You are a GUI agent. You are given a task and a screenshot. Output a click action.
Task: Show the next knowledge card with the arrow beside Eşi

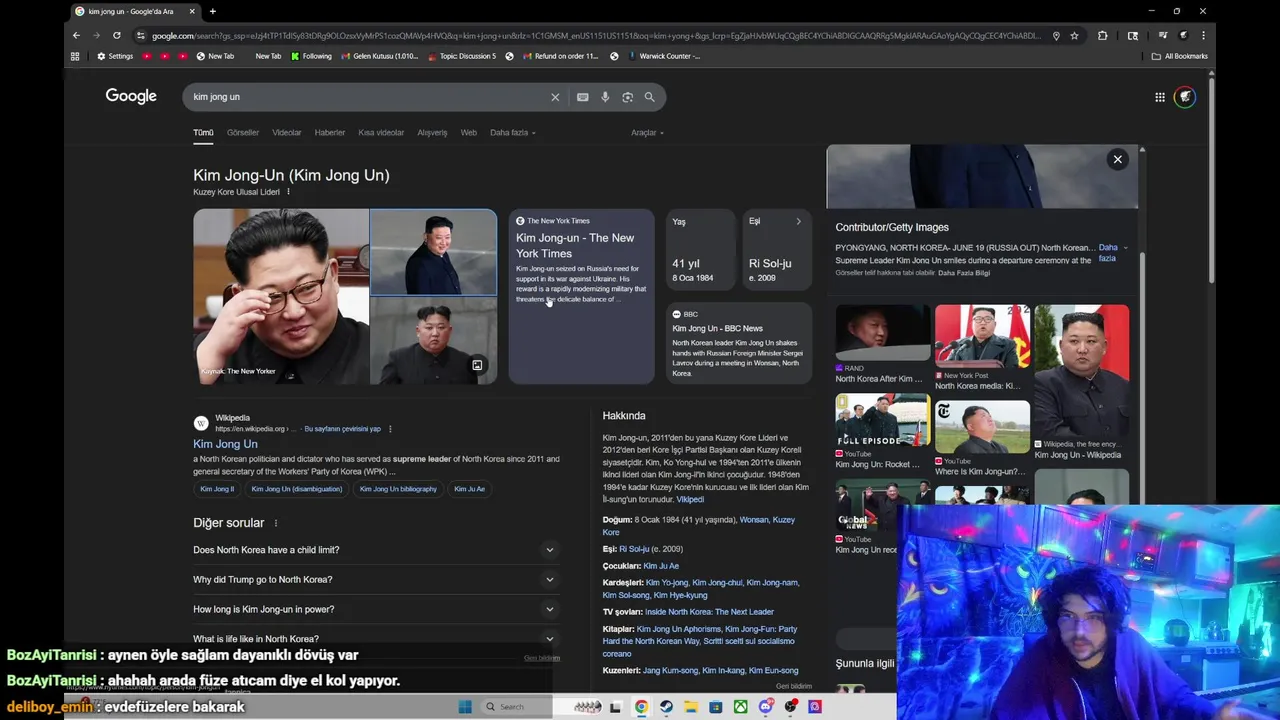coord(798,221)
